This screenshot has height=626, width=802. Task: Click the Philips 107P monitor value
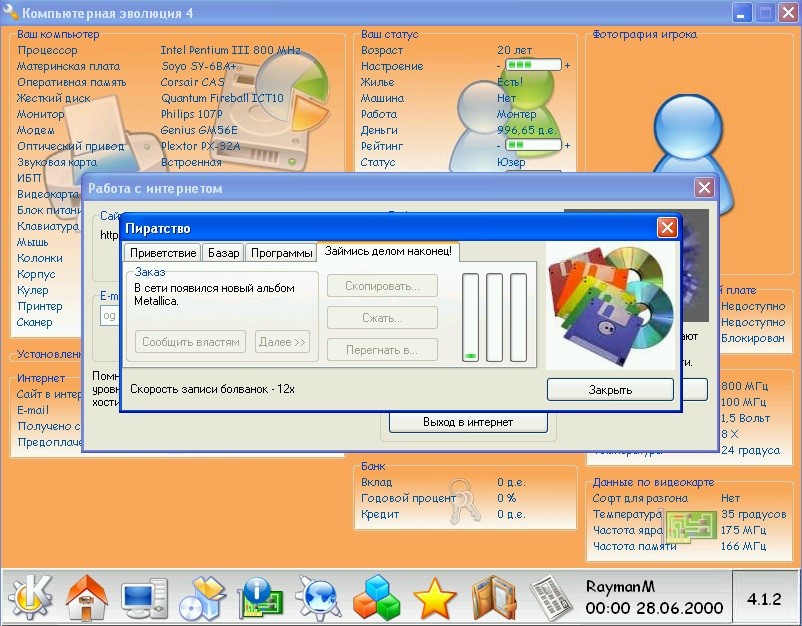(x=192, y=114)
